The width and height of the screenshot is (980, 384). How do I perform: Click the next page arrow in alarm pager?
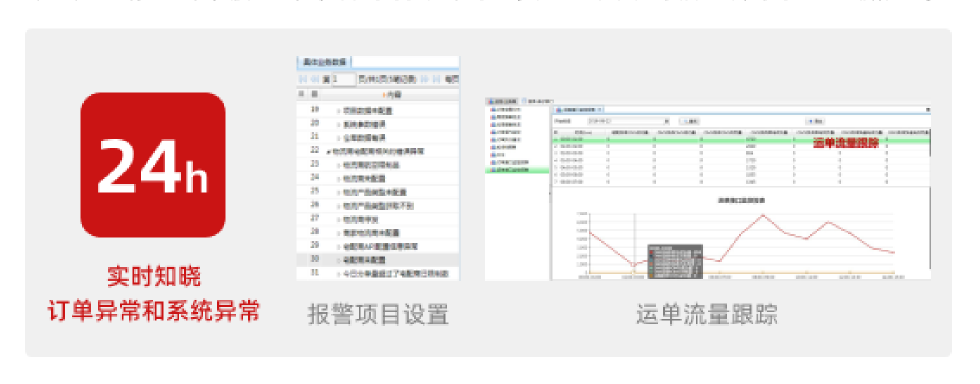point(425,79)
